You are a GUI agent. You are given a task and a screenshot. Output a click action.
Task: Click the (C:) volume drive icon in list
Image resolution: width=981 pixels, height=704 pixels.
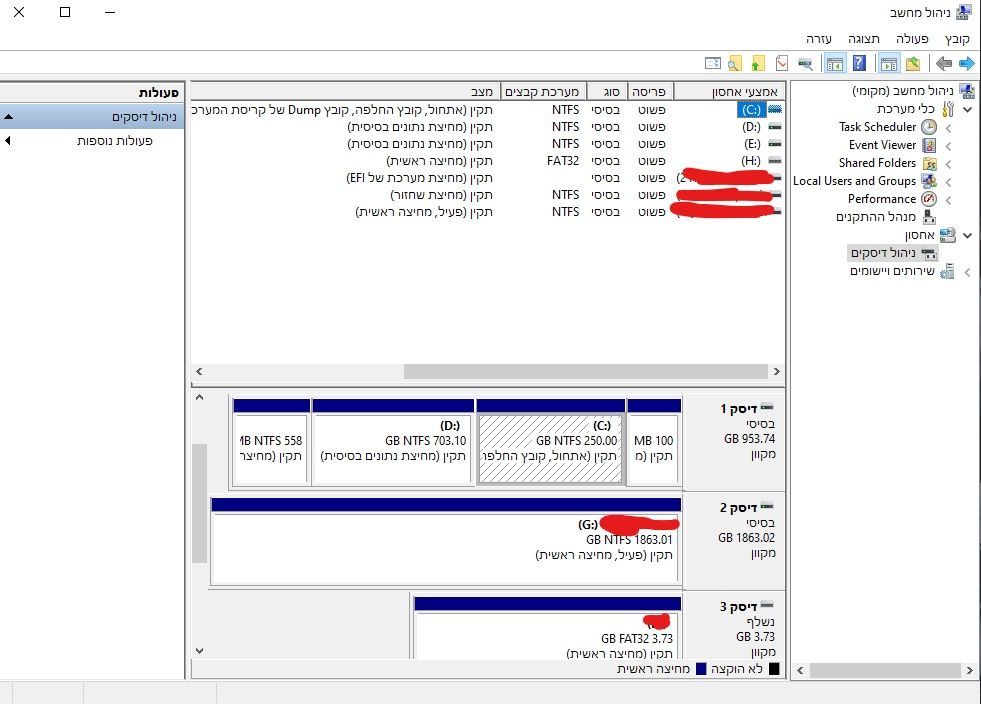pyautogui.click(x=775, y=110)
